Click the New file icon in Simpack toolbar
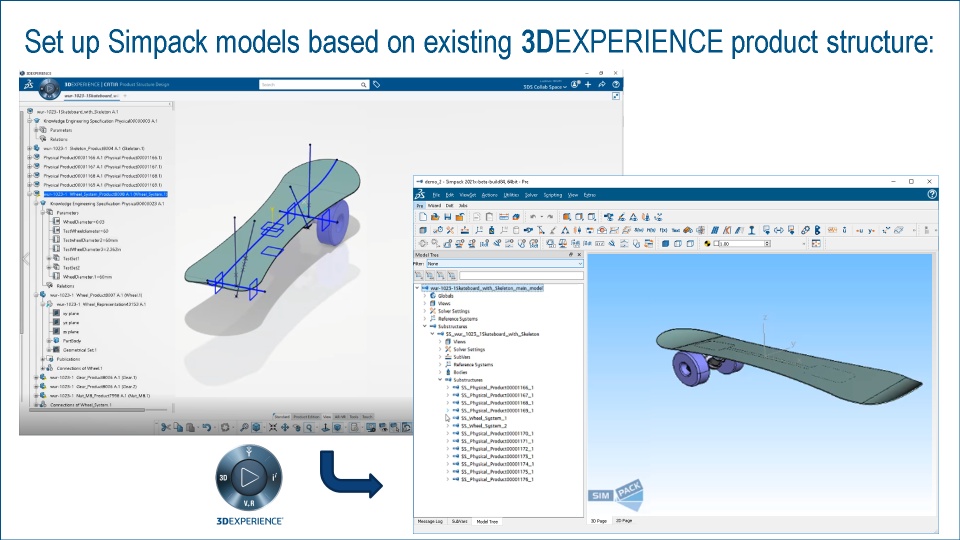960x540 pixels. tap(423, 217)
